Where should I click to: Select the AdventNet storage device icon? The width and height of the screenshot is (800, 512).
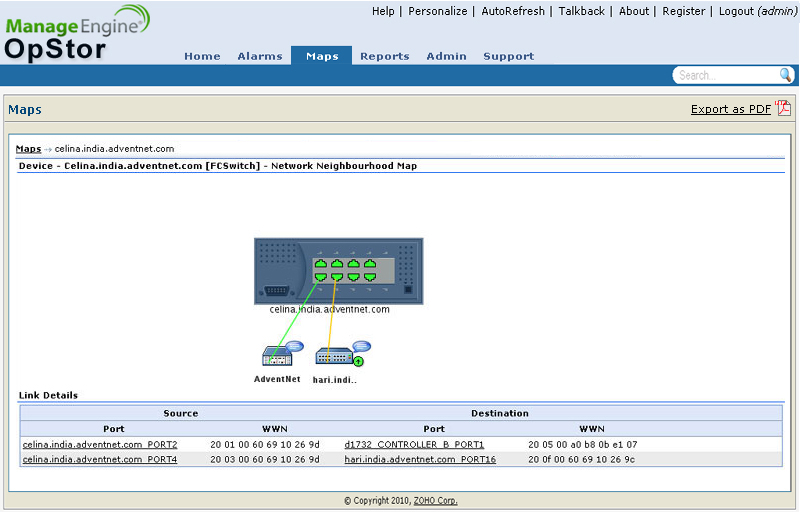[x=275, y=355]
